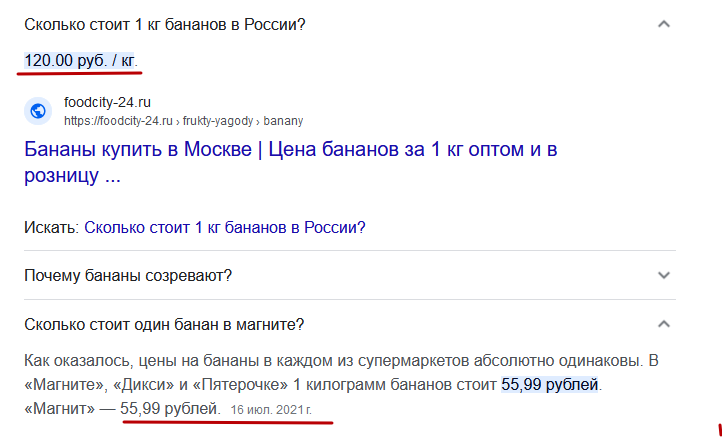Click the "Почему бананы созревают?" question text
Viewport: 722px width, 440px height.
click(x=128, y=276)
